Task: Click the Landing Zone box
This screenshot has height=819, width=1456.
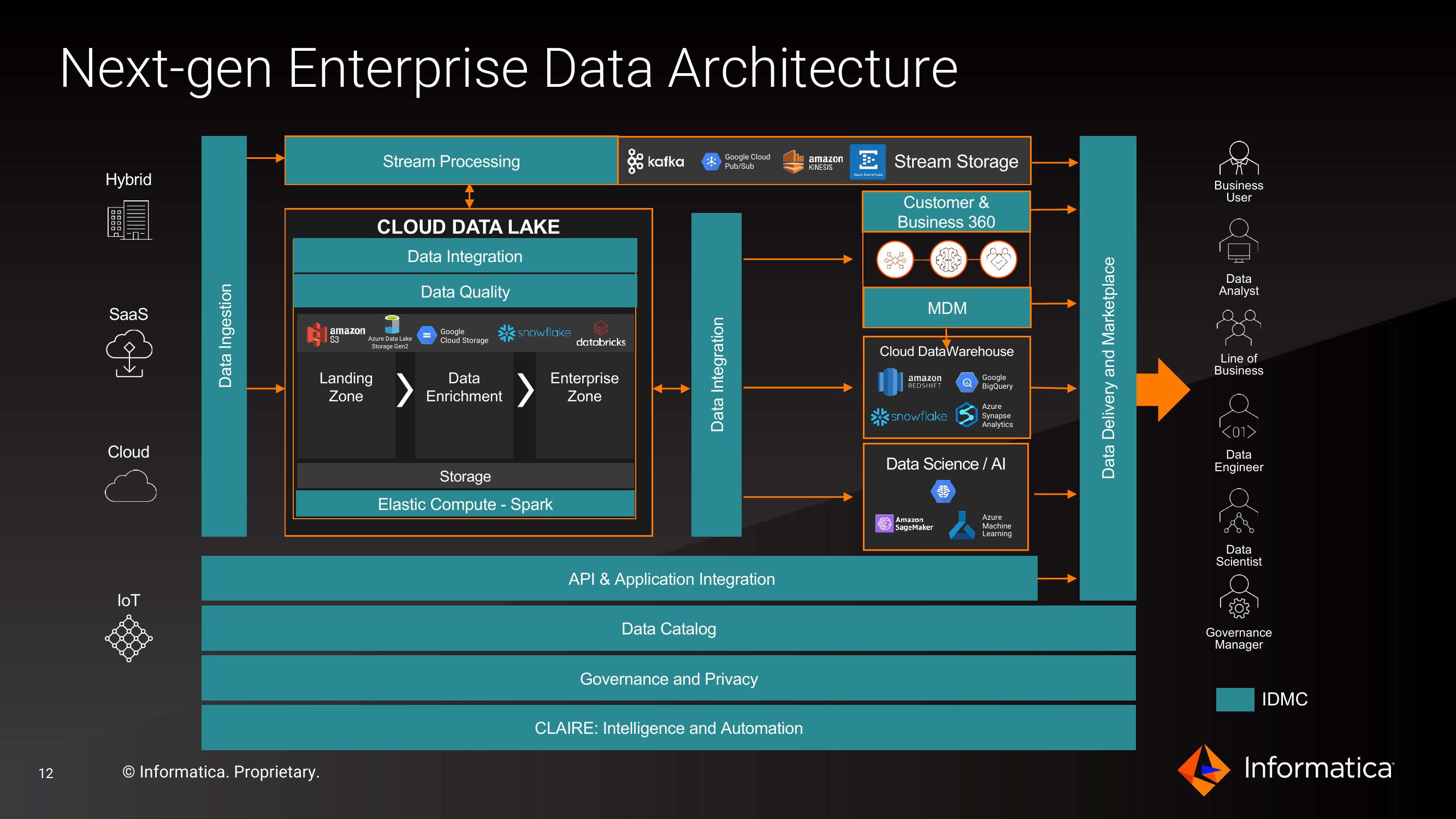Action: coord(346,405)
